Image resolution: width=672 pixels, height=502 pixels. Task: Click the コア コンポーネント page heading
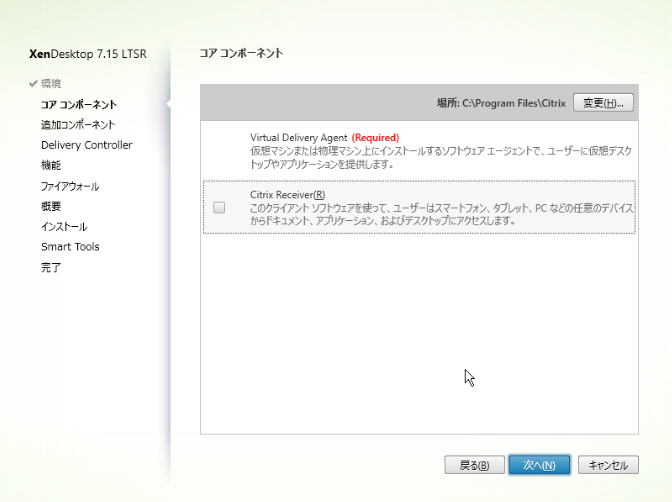(241, 53)
